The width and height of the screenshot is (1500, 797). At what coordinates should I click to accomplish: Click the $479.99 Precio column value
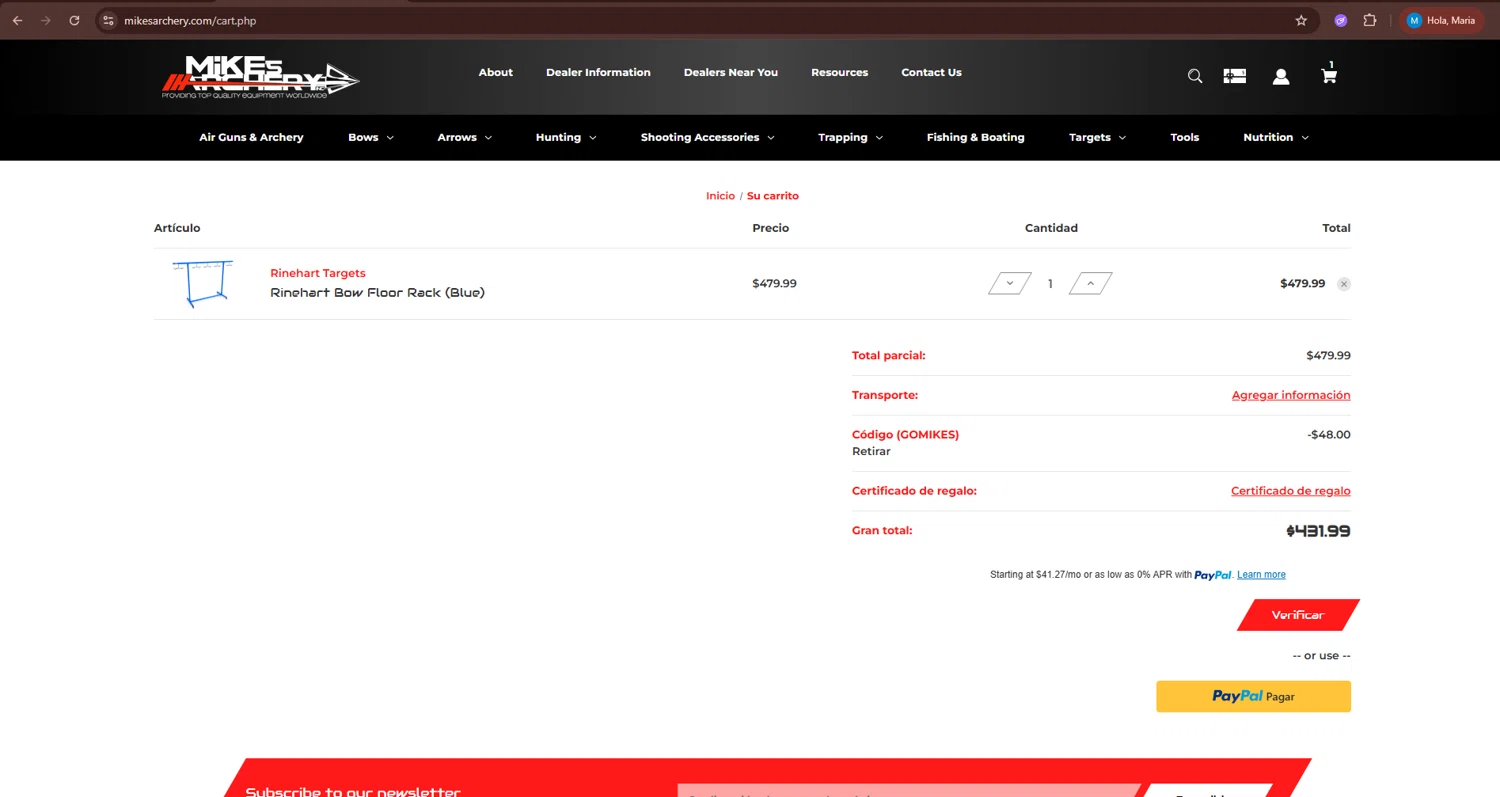tap(774, 284)
